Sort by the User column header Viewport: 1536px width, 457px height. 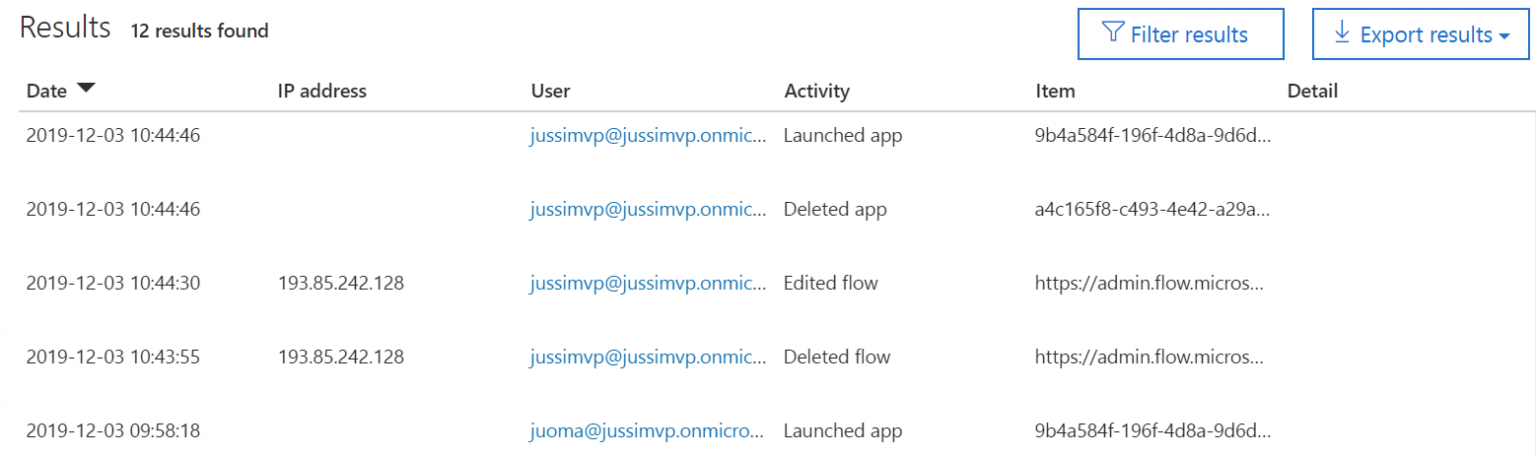click(550, 91)
